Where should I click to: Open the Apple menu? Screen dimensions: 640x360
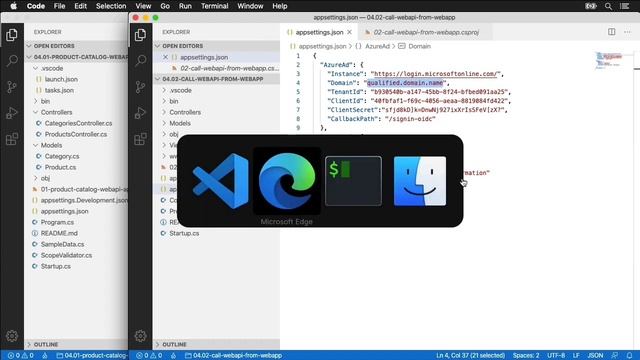point(13,6)
